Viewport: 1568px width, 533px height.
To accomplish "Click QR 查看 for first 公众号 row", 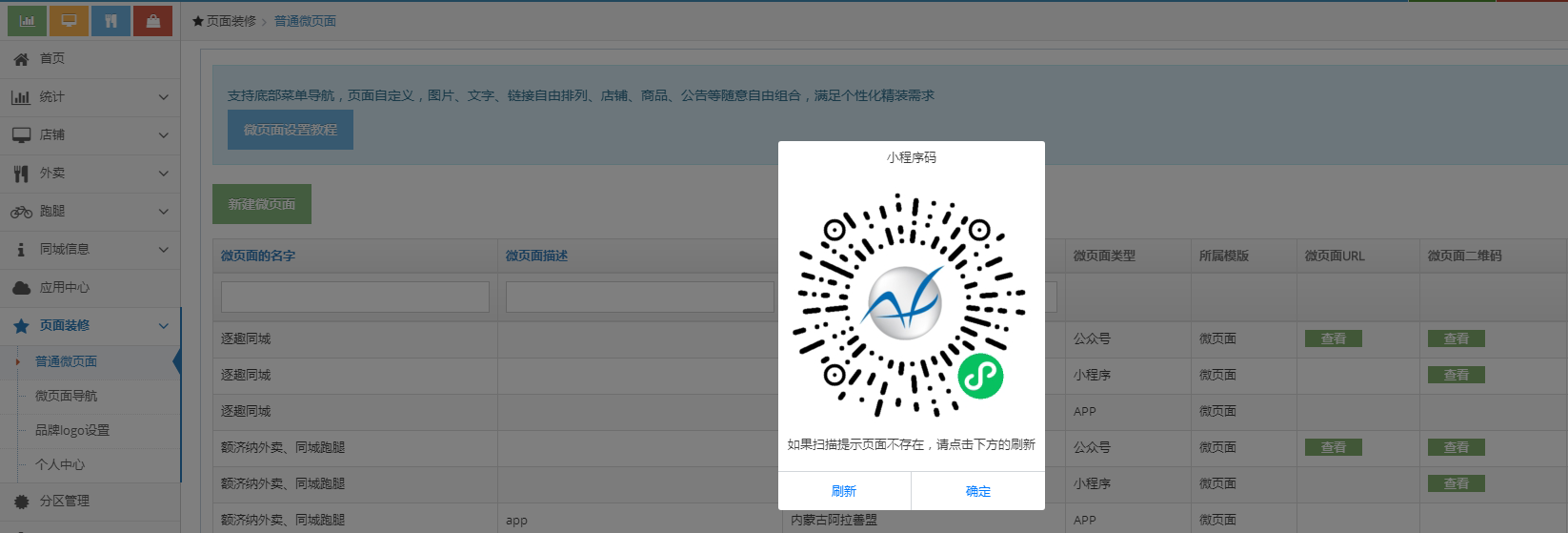I will (x=1457, y=338).
